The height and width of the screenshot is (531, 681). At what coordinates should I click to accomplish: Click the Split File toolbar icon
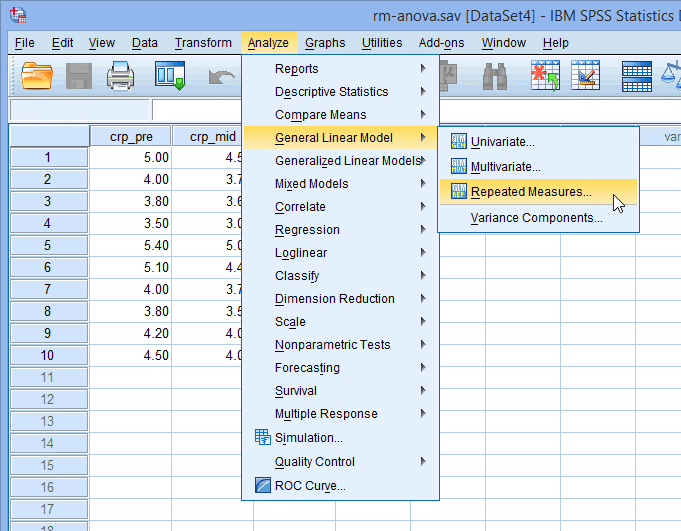click(x=637, y=76)
